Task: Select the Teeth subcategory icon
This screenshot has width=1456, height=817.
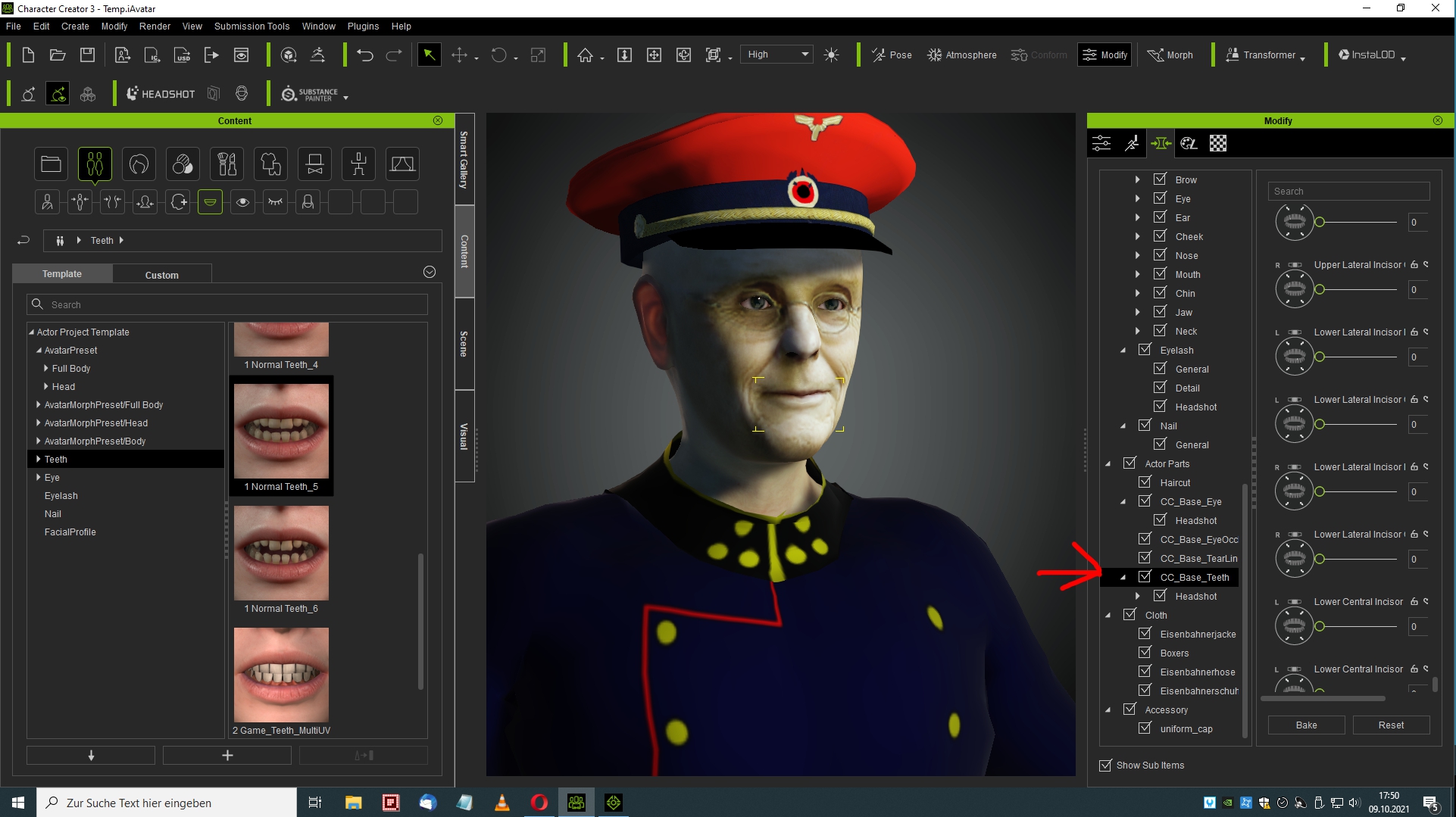Action: [x=210, y=201]
